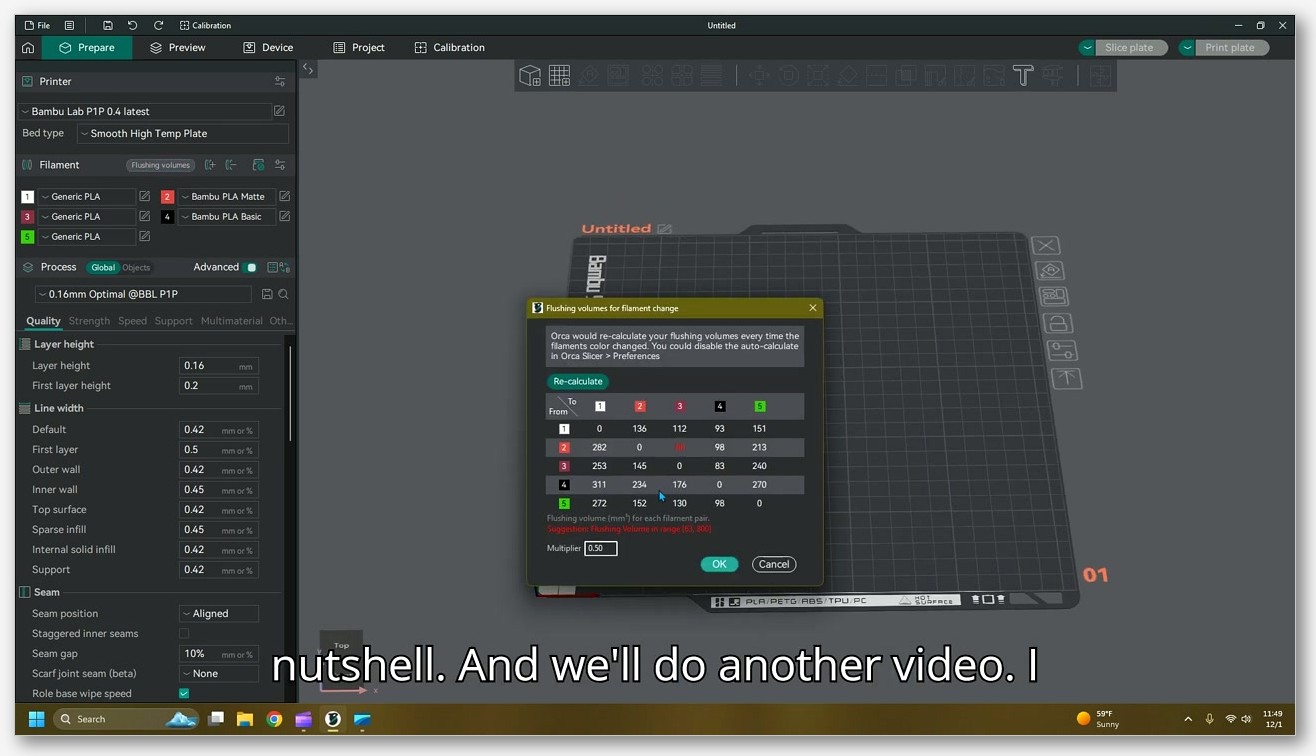Switch to the Device tab

[268, 47]
